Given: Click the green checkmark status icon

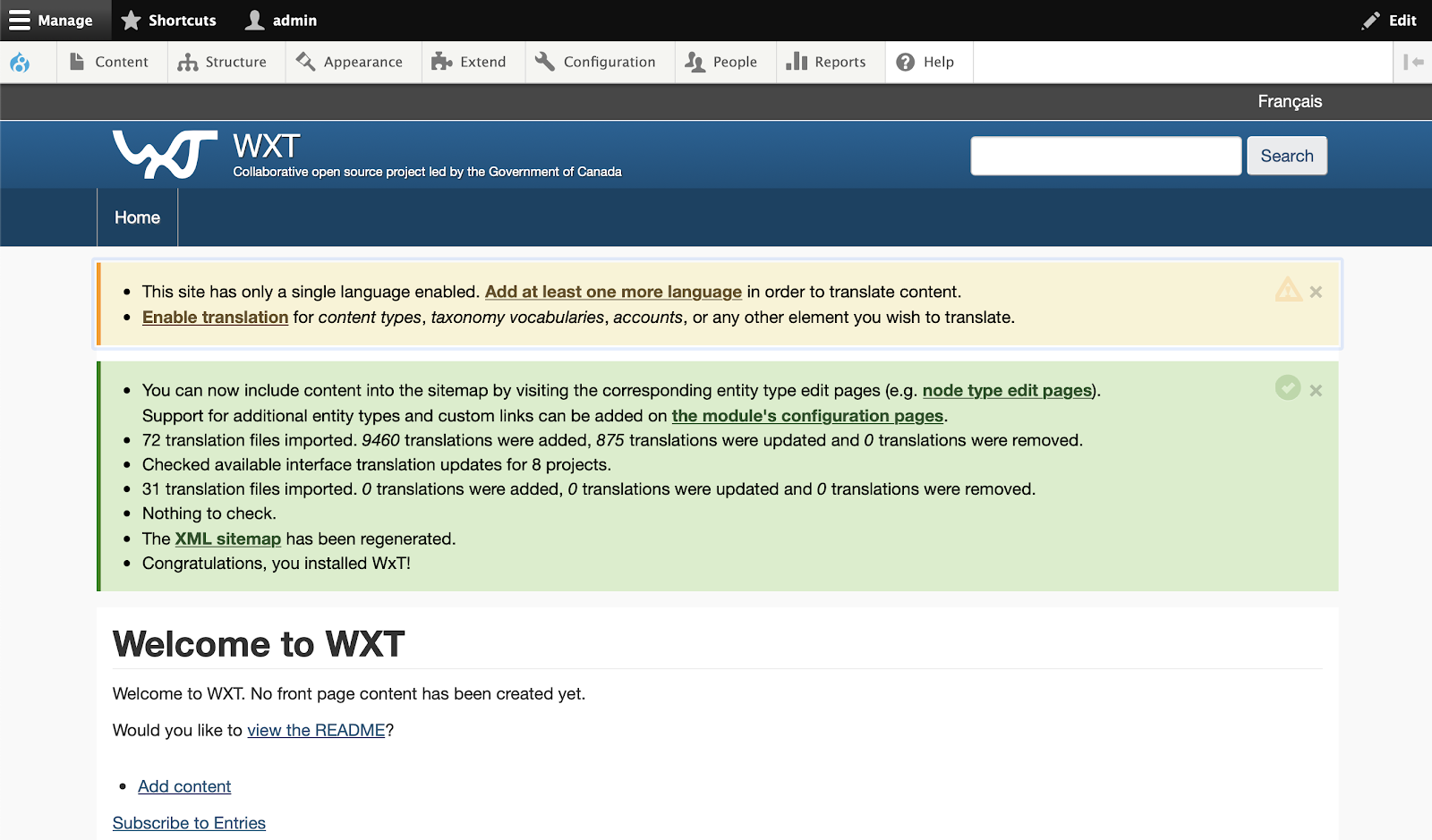Looking at the screenshot, I should [x=1288, y=387].
